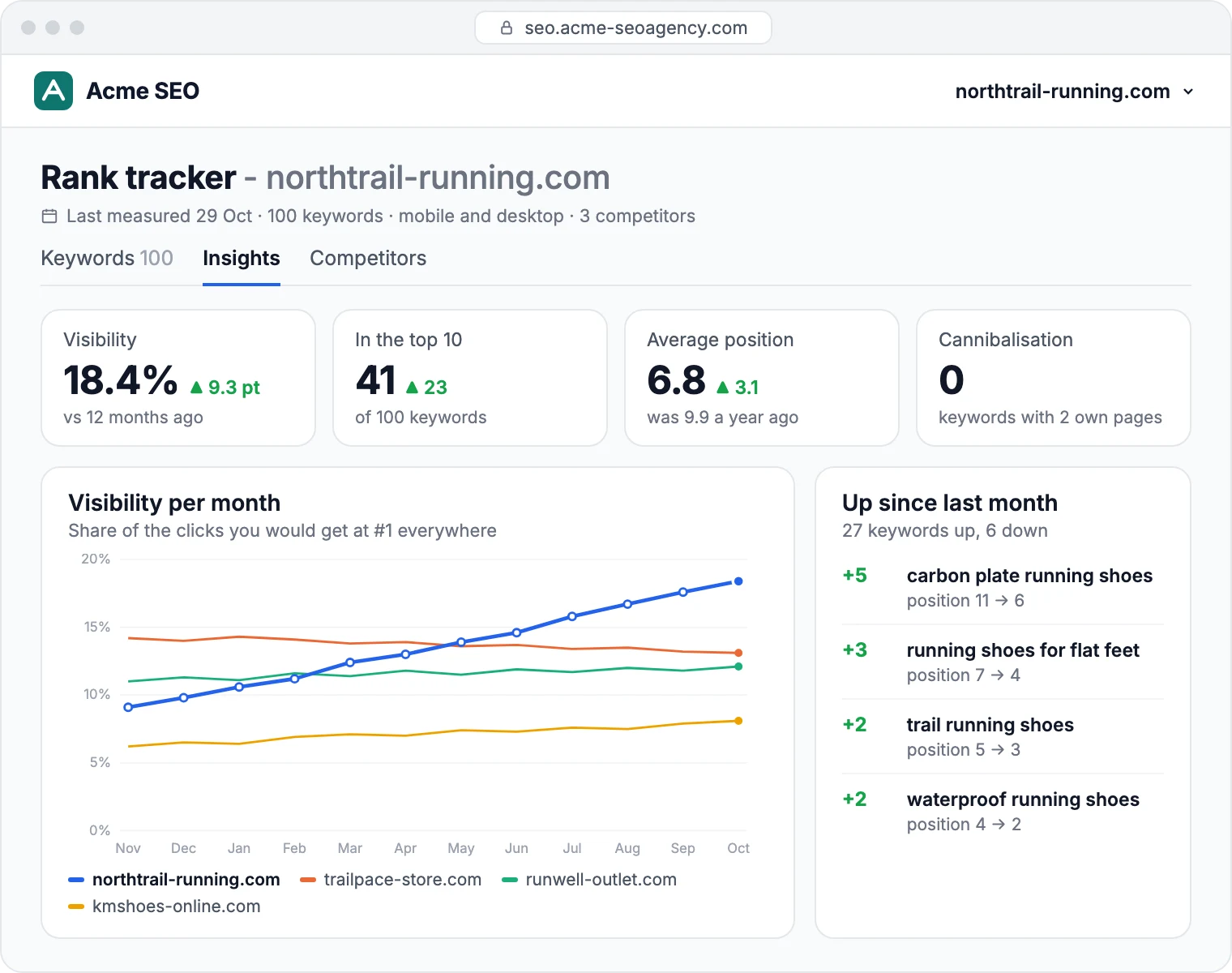Click the "position 11 → 6" text

[965, 601]
